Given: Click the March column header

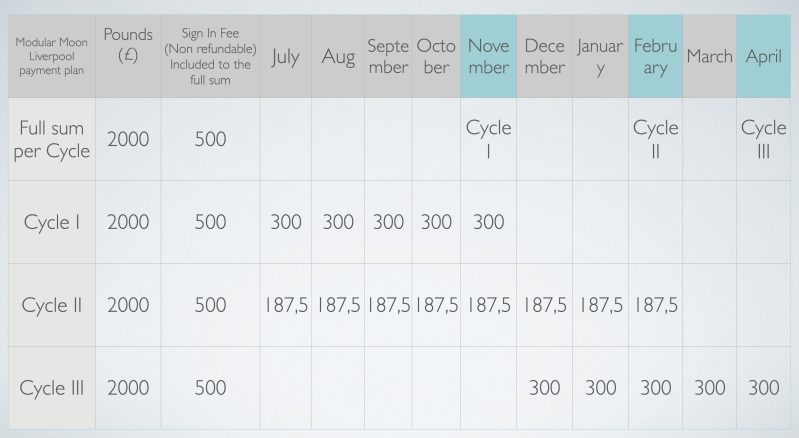Looking at the screenshot, I should pyautogui.click(x=709, y=57).
